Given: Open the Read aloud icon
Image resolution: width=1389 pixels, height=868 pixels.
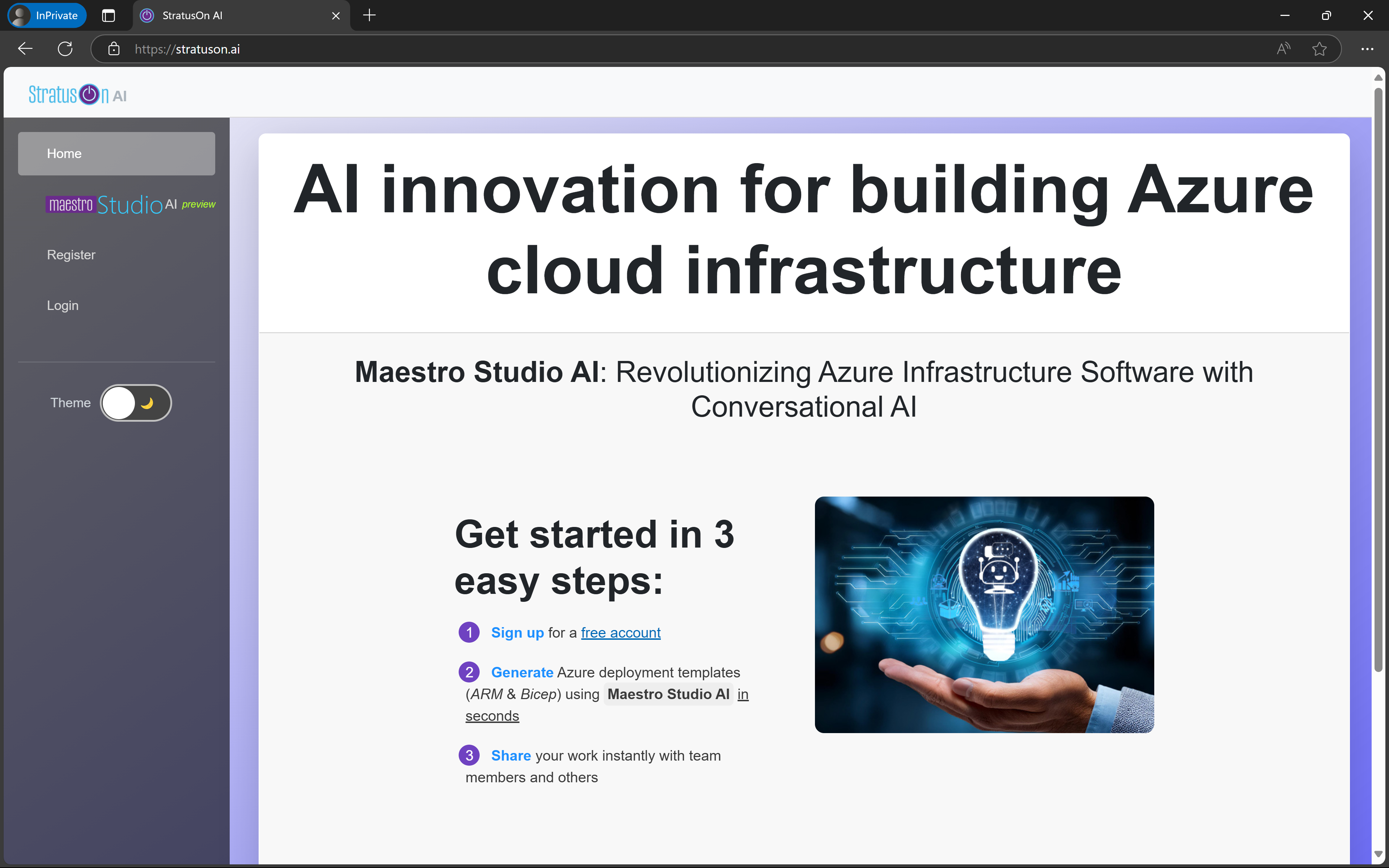Looking at the screenshot, I should click(1283, 49).
